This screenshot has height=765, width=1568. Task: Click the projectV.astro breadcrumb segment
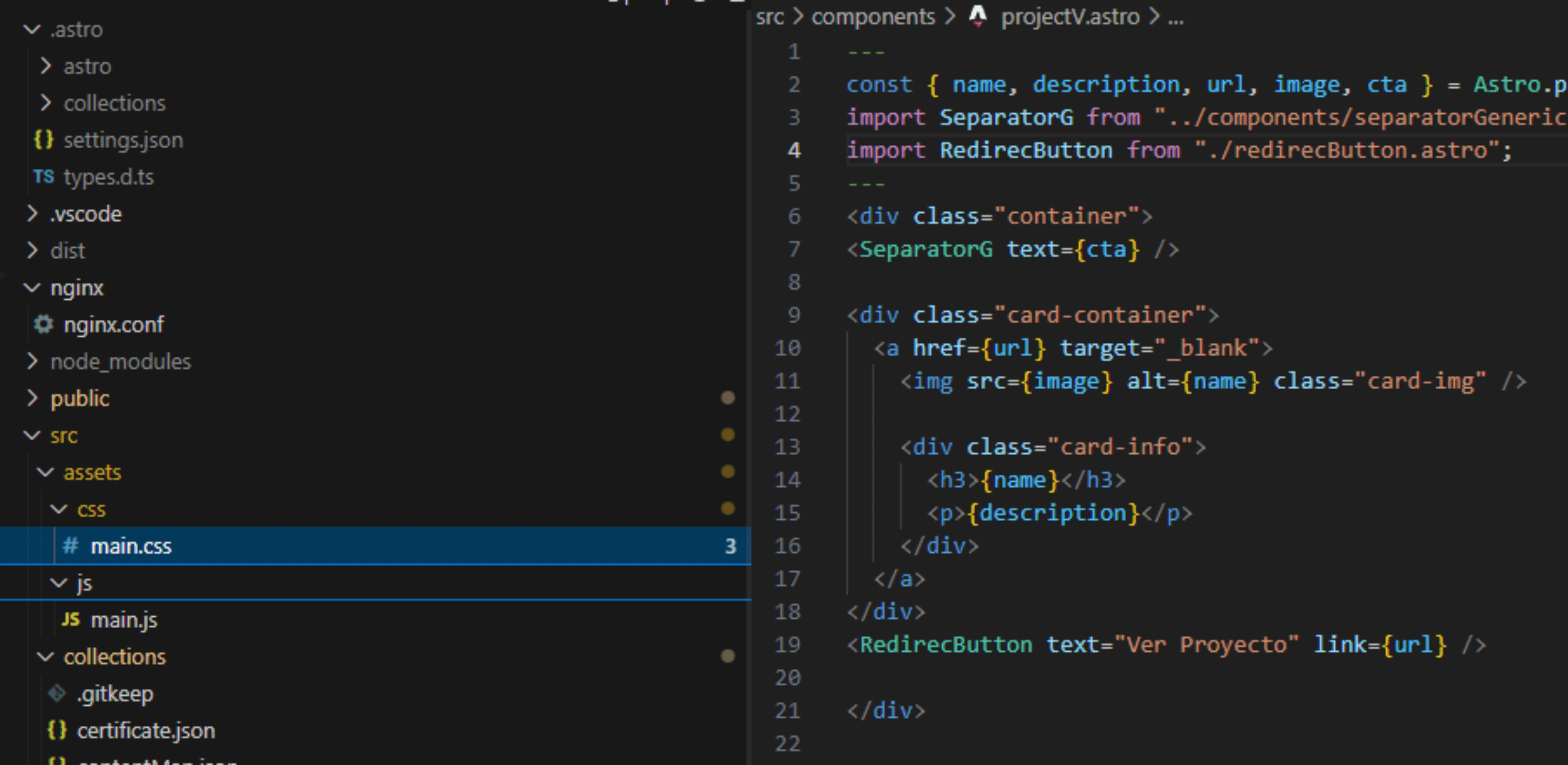(x=1070, y=17)
